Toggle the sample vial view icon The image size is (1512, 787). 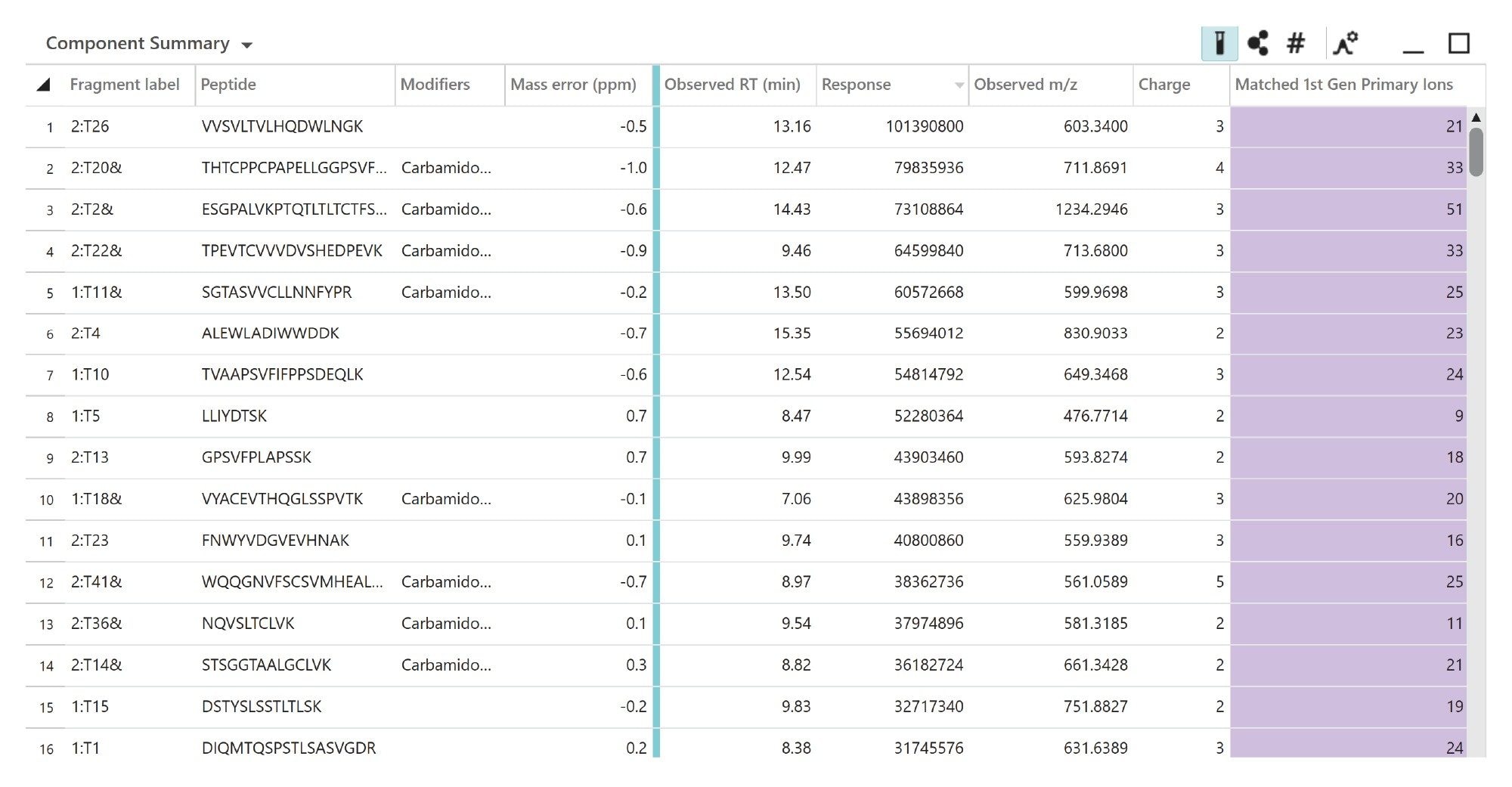click(1219, 43)
